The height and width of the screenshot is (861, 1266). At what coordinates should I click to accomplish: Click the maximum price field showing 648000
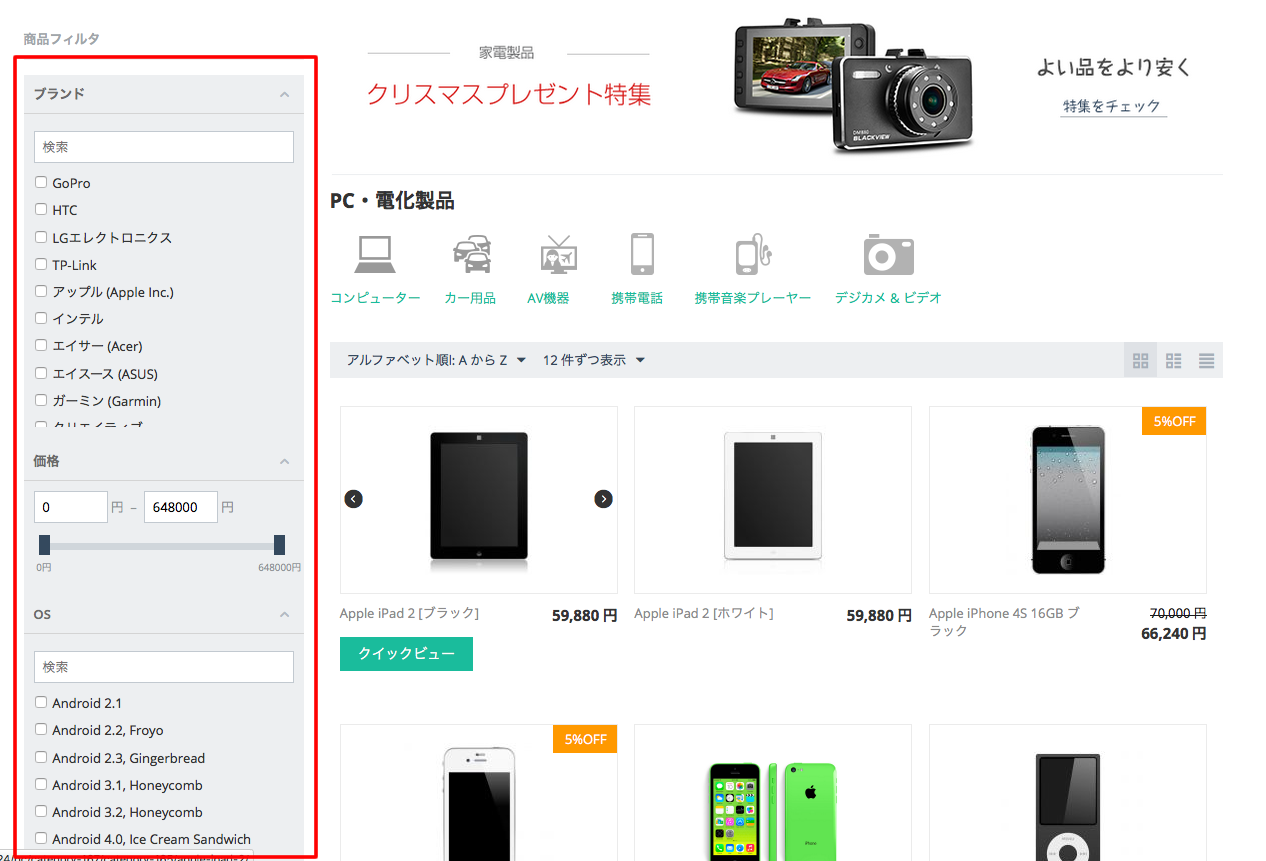tap(181, 507)
